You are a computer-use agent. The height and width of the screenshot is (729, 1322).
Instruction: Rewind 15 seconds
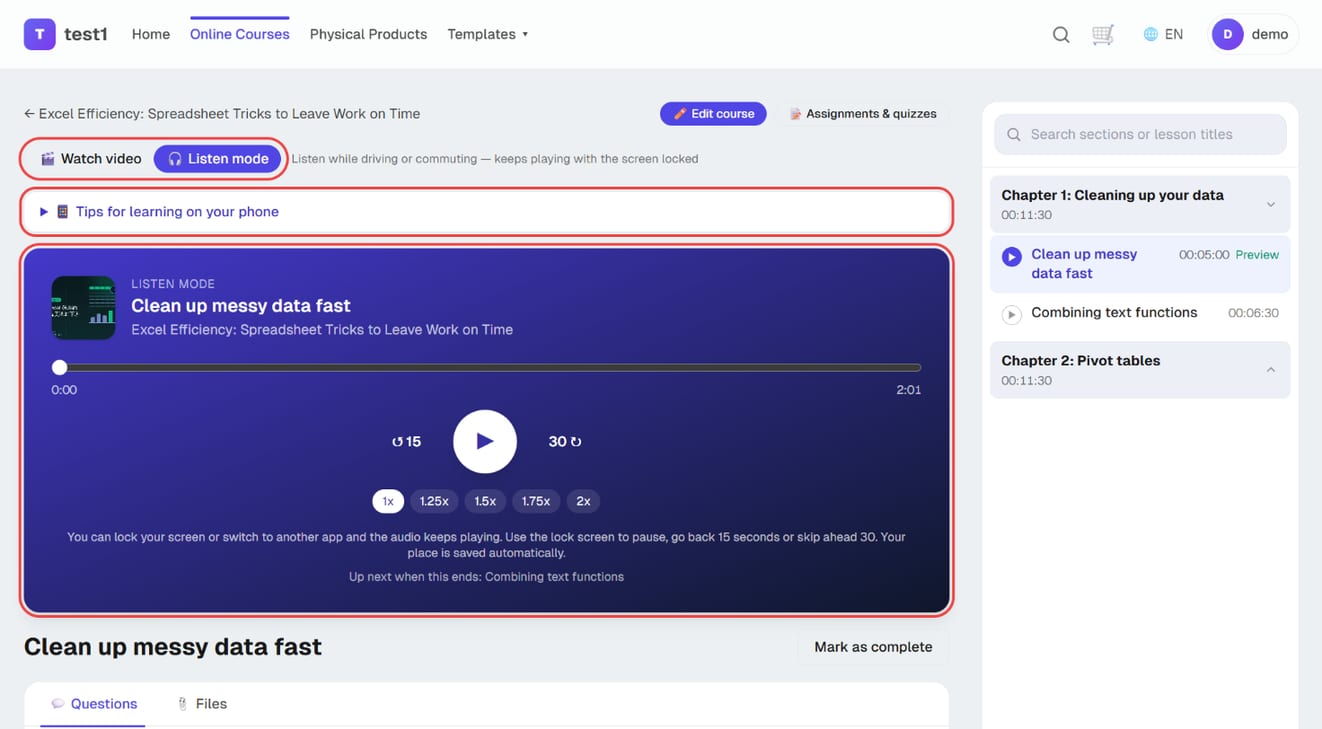click(x=406, y=441)
